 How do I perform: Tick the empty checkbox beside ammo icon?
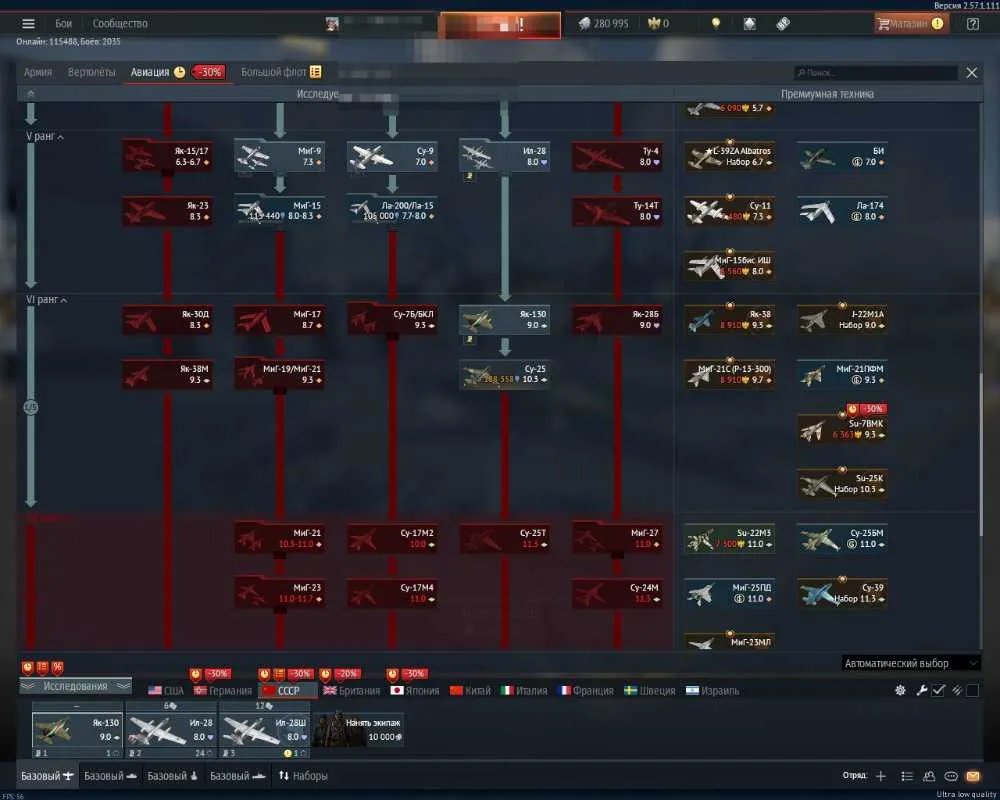point(973,690)
